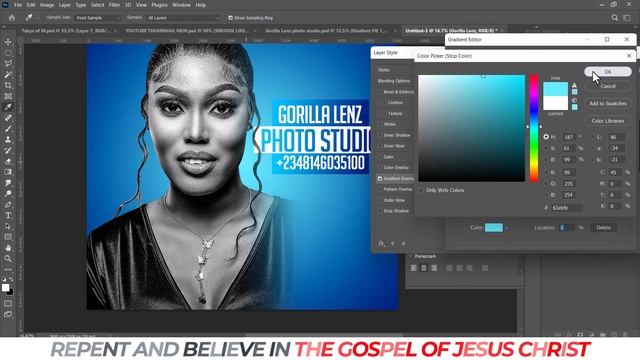
Task: Open the Sample All Layers dropdown
Action: pyautogui.click(x=183, y=18)
